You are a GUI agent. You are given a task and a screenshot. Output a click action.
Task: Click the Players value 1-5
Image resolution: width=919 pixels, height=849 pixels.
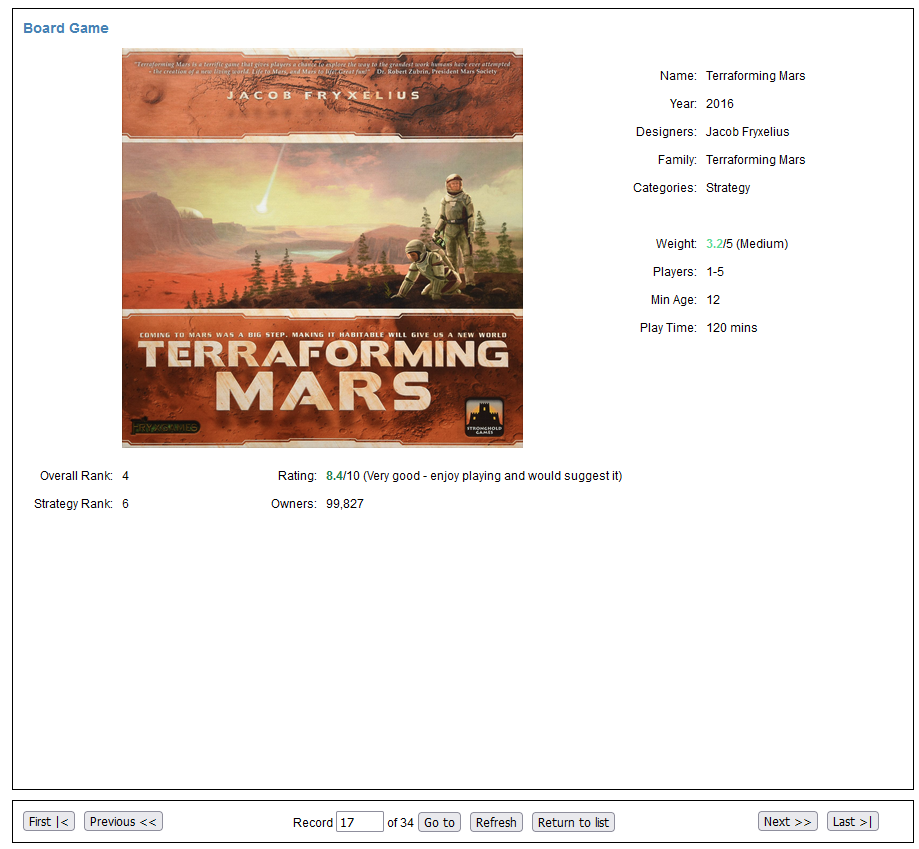click(x=715, y=272)
